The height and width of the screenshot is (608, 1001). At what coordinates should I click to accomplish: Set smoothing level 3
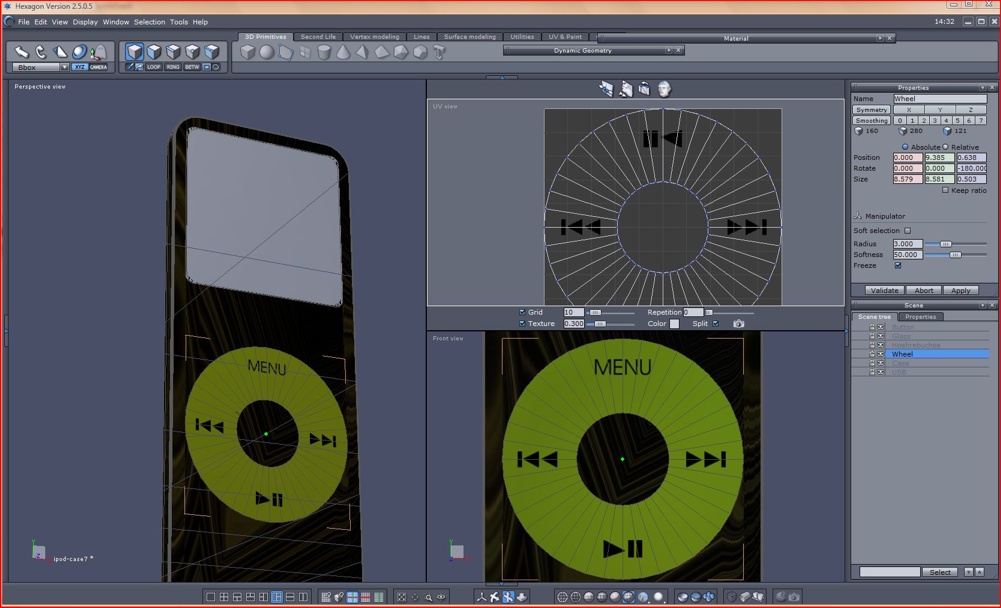point(935,121)
